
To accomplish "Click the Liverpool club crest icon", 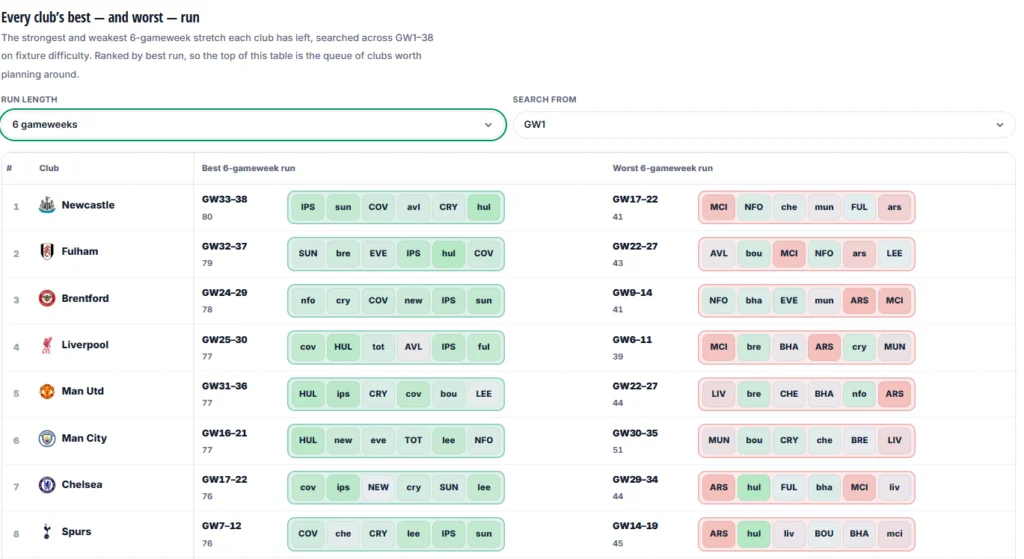I will (x=47, y=345).
